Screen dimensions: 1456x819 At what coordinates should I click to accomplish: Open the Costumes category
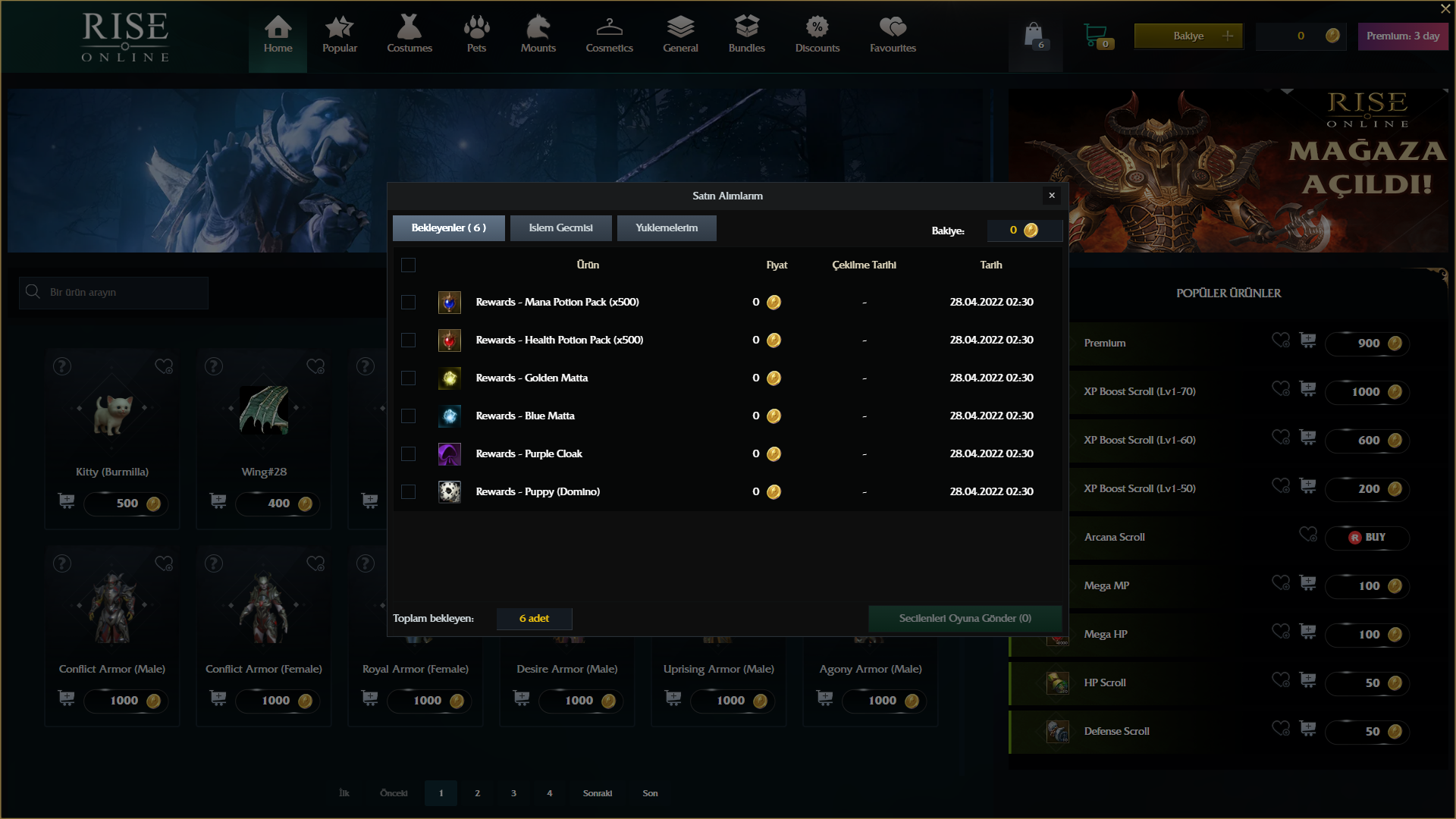tap(409, 36)
